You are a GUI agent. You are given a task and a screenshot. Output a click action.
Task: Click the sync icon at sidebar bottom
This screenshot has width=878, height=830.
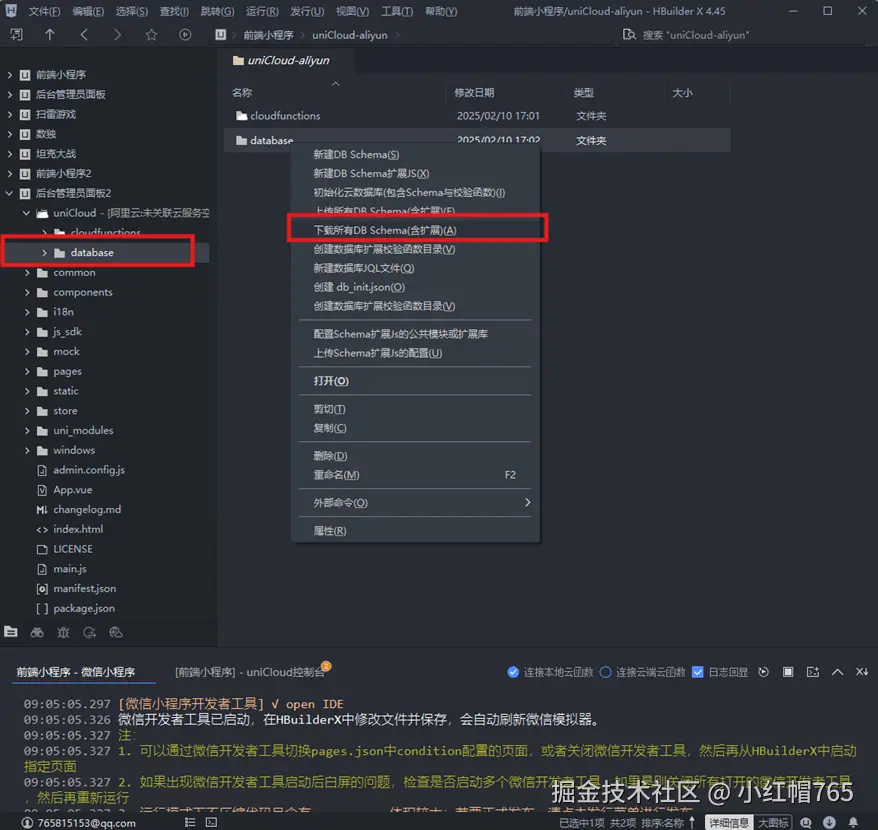[x=90, y=632]
